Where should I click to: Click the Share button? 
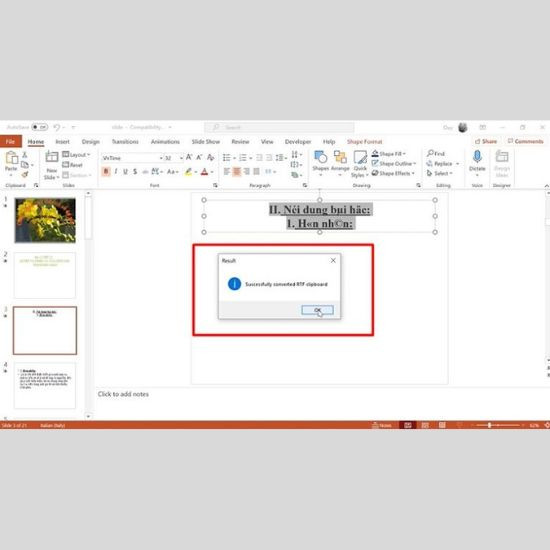tap(486, 141)
